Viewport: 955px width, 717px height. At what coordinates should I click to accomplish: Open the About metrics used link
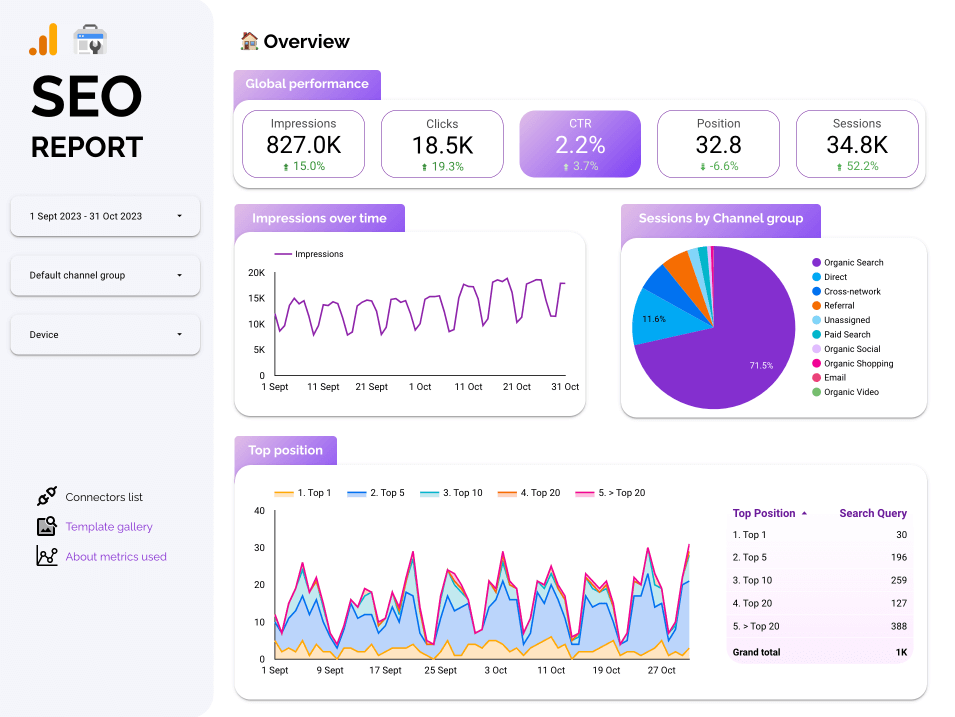(116, 557)
